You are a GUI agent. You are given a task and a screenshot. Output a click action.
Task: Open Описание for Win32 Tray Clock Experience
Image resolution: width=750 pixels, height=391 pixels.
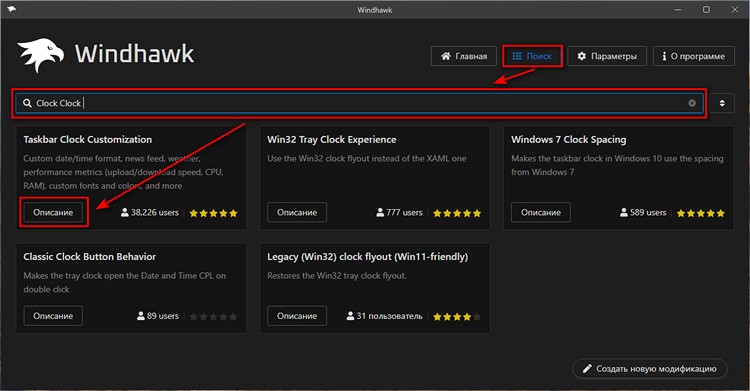(x=297, y=212)
